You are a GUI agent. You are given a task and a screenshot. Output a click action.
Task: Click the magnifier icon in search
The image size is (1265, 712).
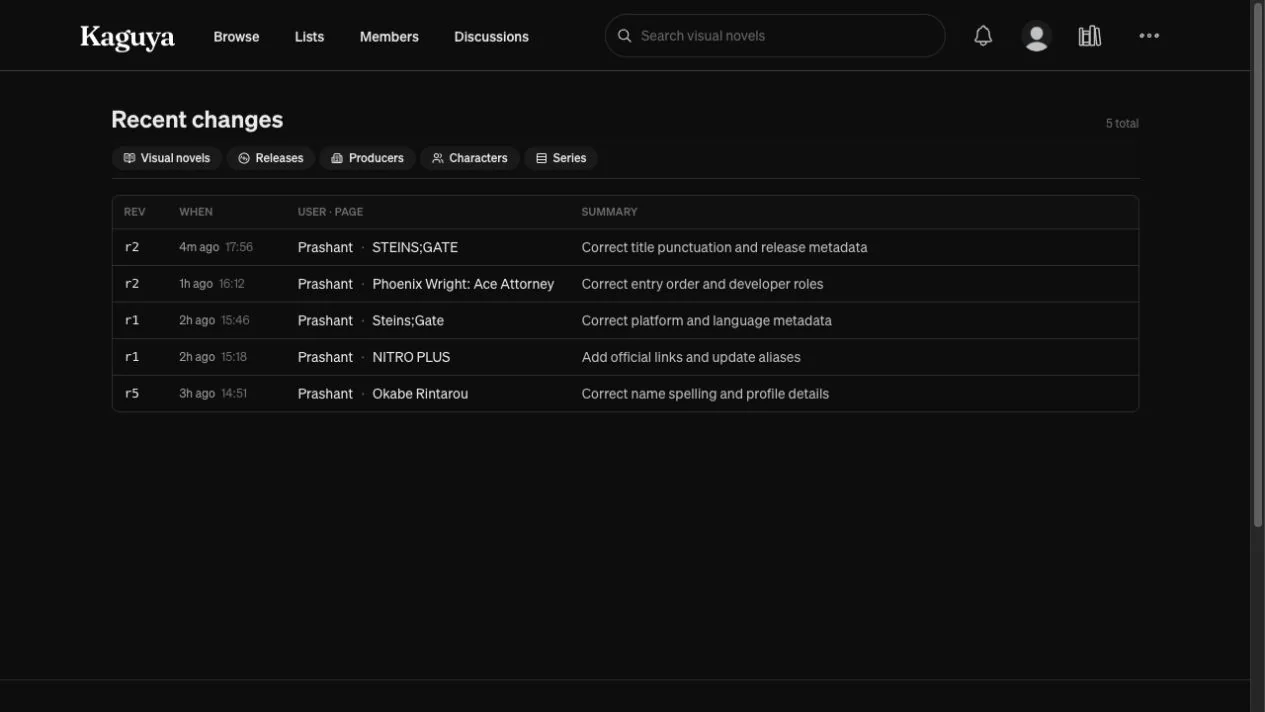tap(625, 36)
